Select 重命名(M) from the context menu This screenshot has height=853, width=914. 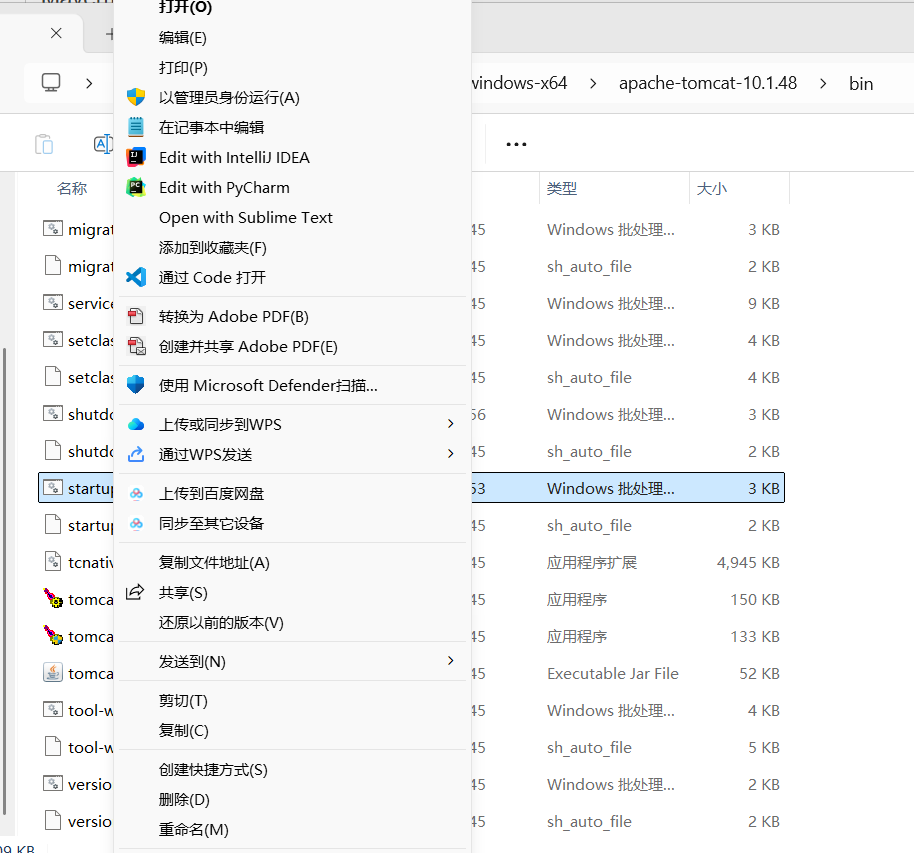(292, 829)
